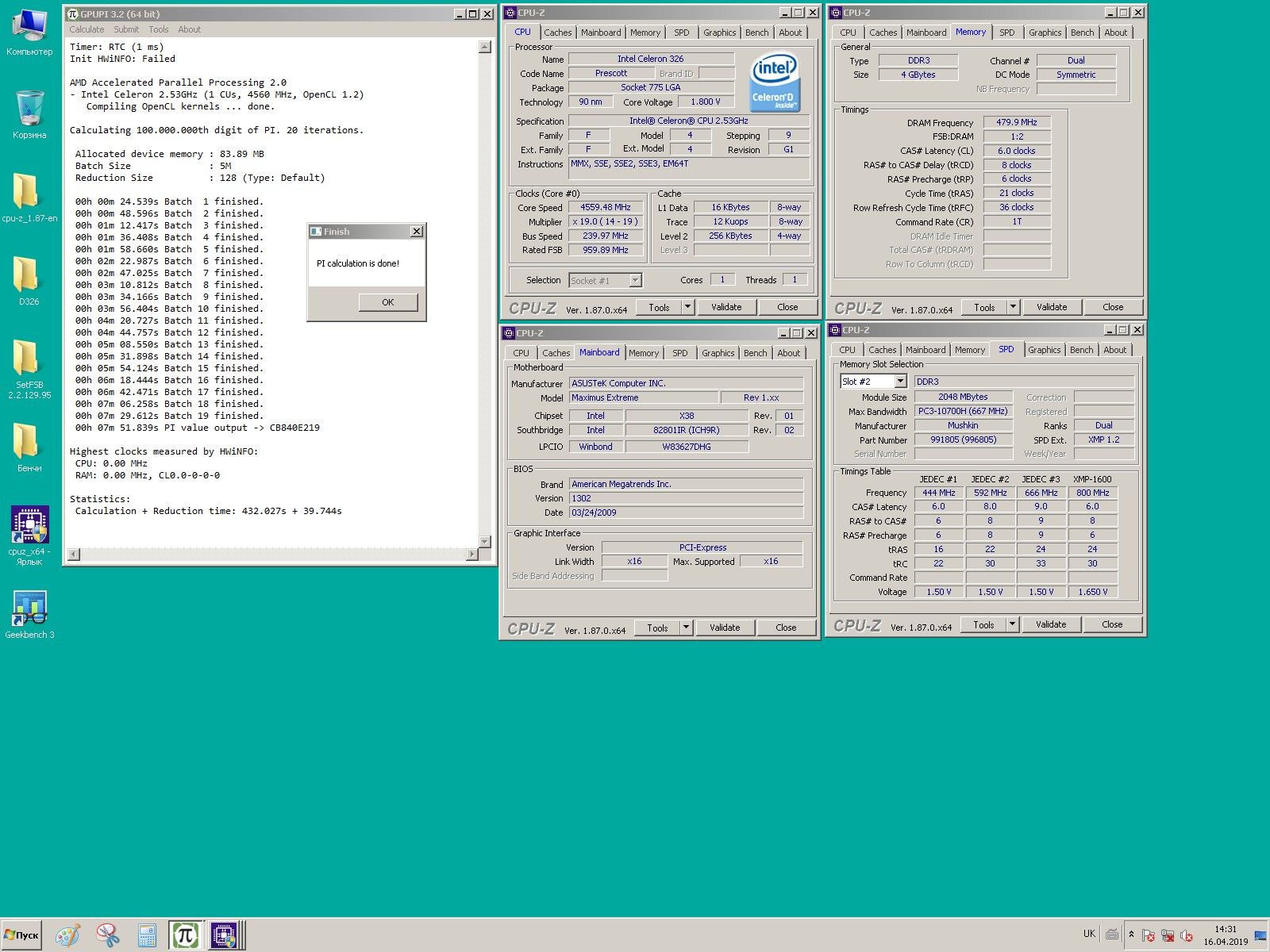Open Slot #2 memory slot dropdown
Image resolution: width=1270 pixels, height=952 pixels.
(x=900, y=382)
